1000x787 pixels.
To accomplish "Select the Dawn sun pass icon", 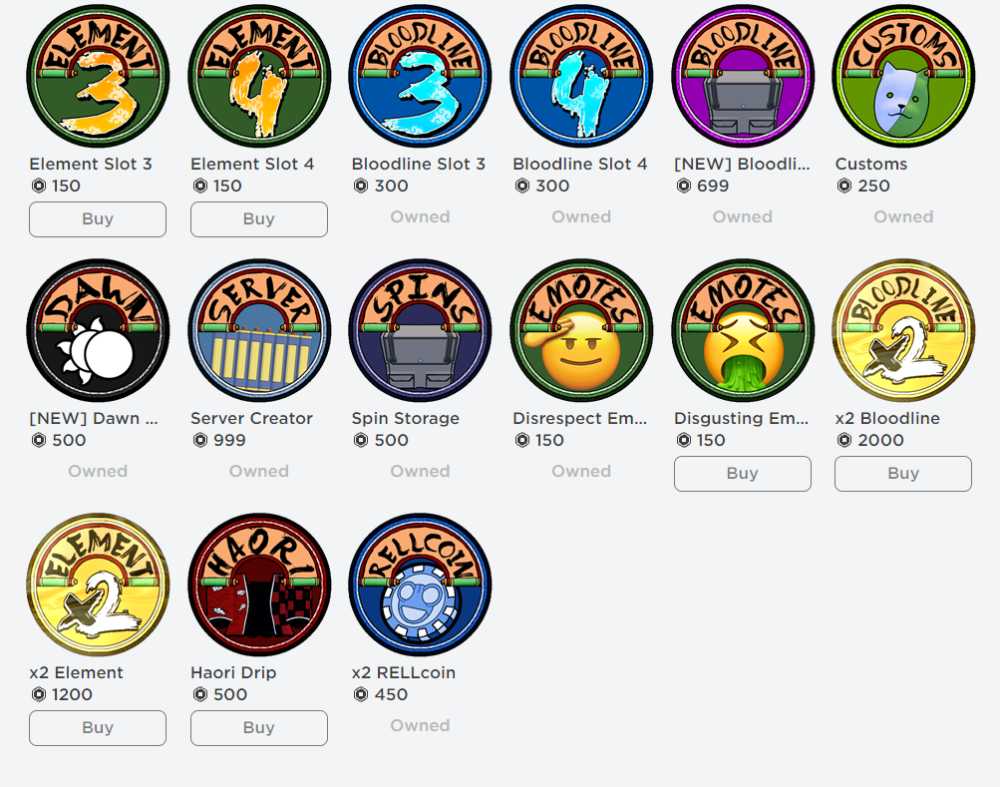I will coord(98,330).
